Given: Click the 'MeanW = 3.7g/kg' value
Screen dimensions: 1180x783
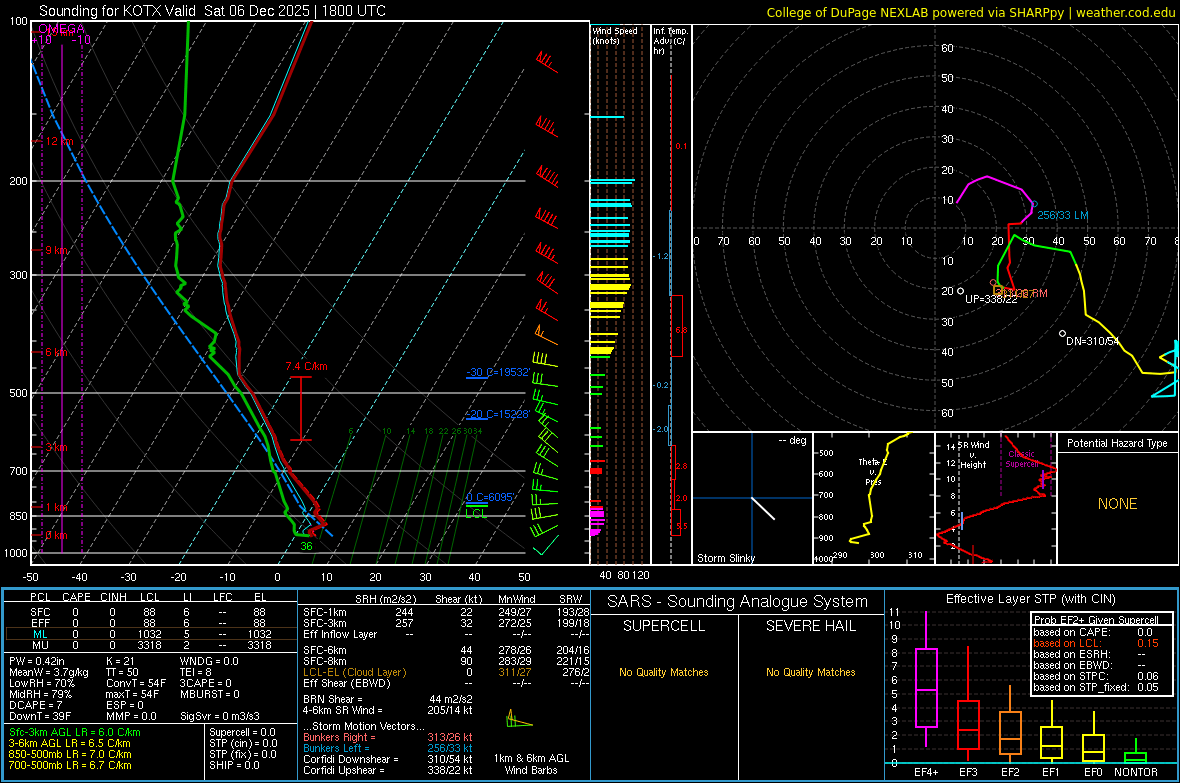Looking at the screenshot, I should 49,672.
